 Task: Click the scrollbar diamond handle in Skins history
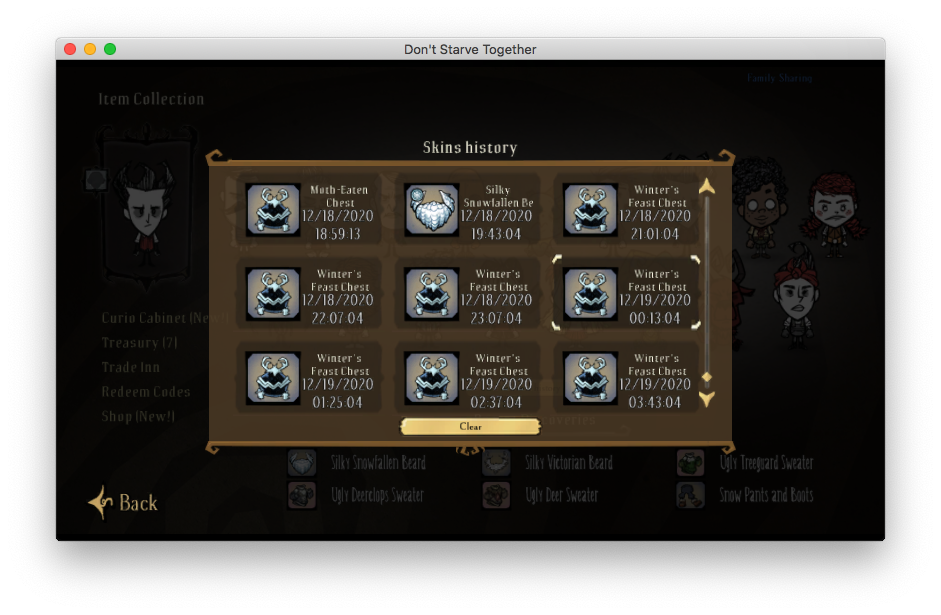pos(707,377)
